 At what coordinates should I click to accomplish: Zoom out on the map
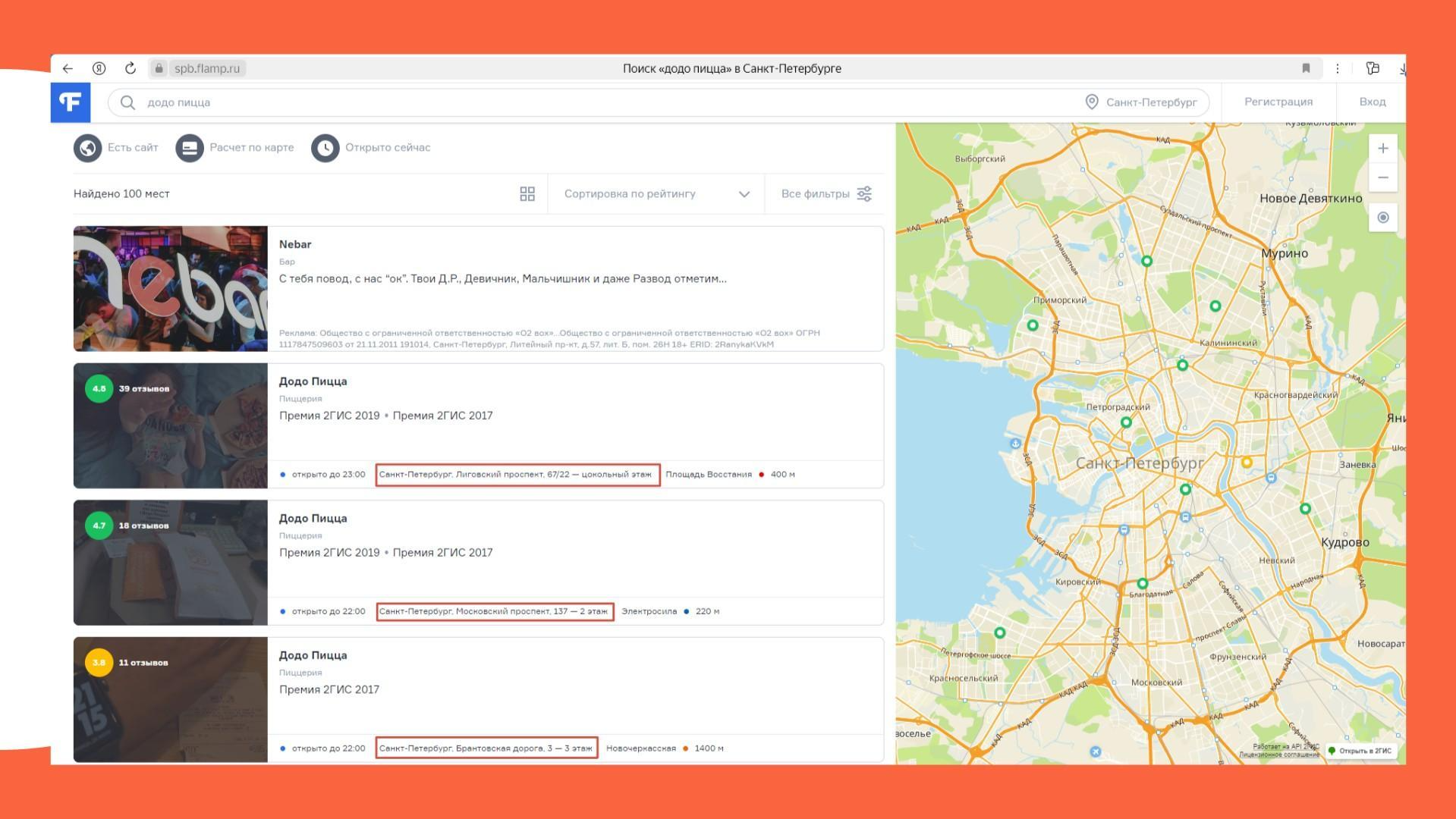[1383, 177]
